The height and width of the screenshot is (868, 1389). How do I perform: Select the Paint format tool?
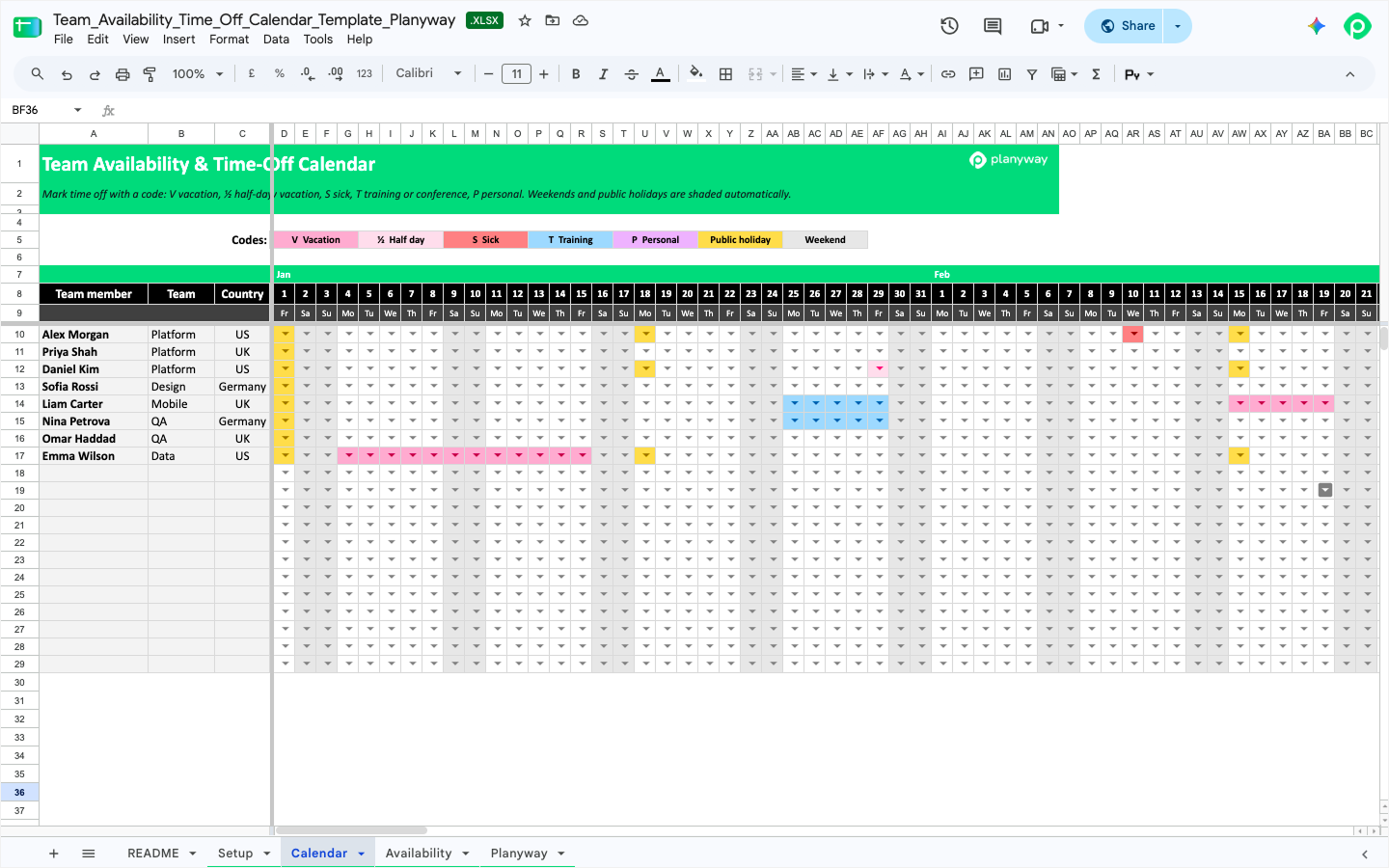150,74
